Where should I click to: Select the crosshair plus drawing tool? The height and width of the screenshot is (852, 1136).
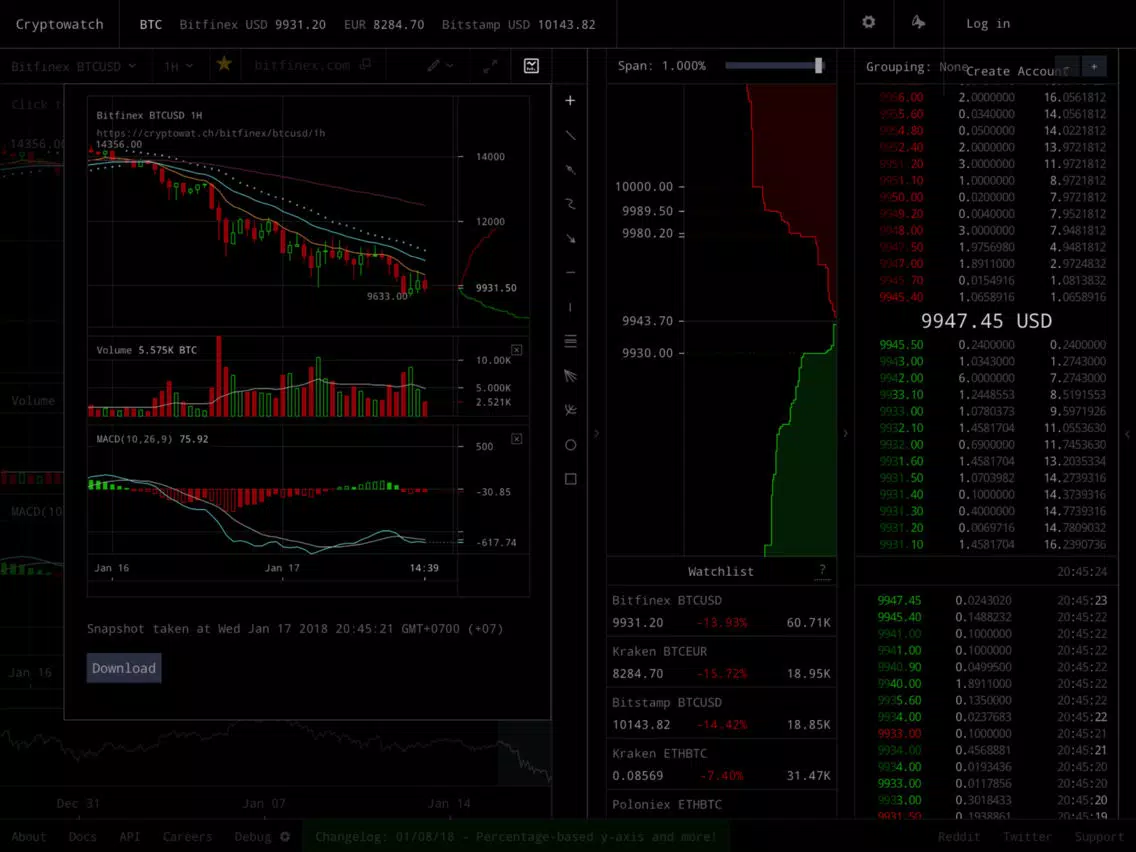tap(570, 101)
